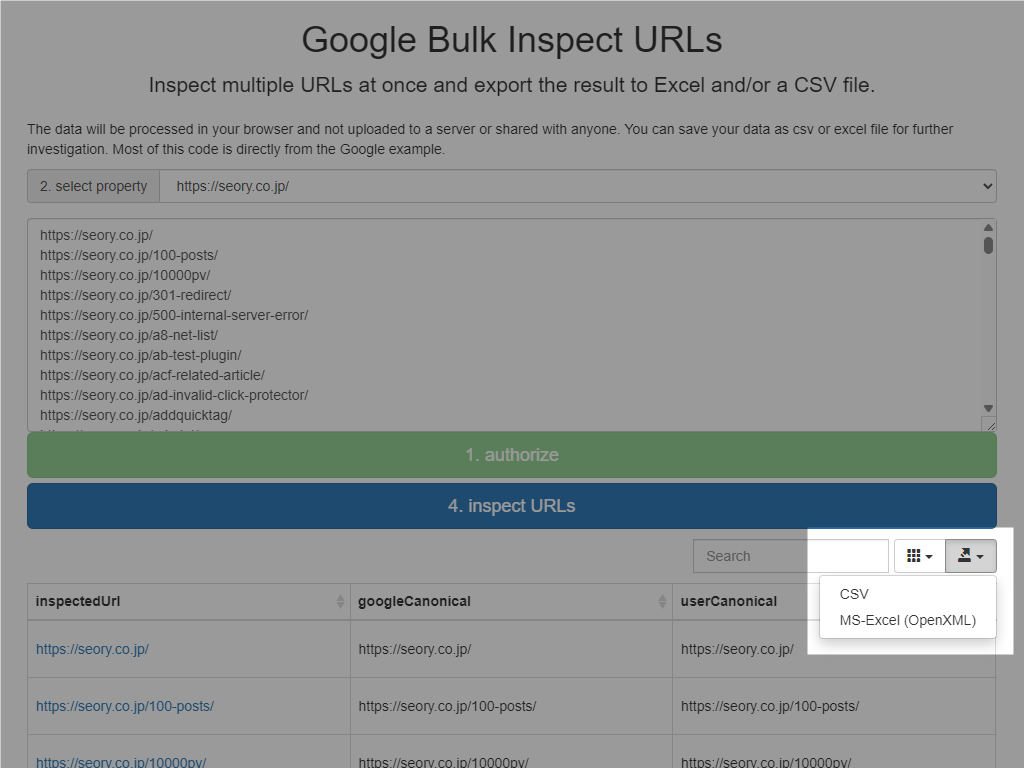The height and width of the screenshot is (768, 1024).
Task: Open https://seory.co.jp/100-posts/ inspectedUrl link
Action: click(125, 706)
